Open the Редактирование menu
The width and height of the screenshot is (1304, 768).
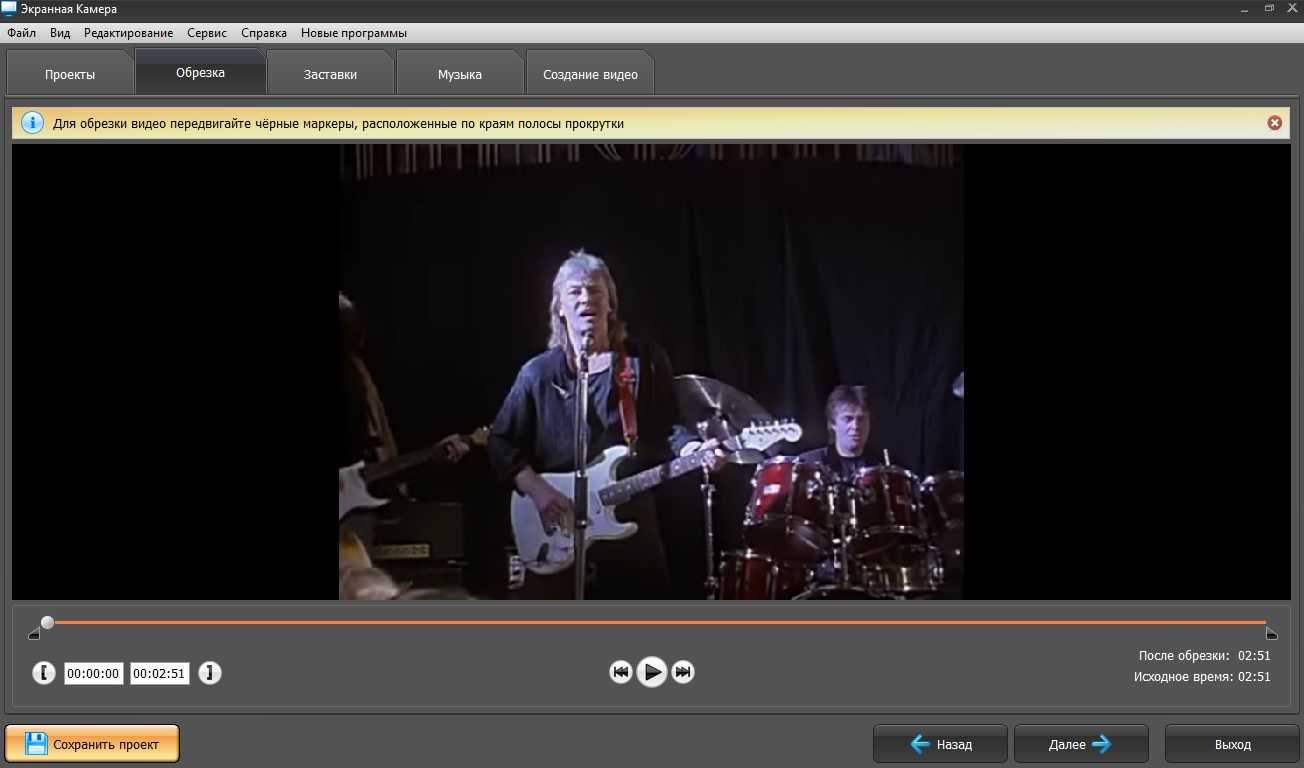(128, 33)
